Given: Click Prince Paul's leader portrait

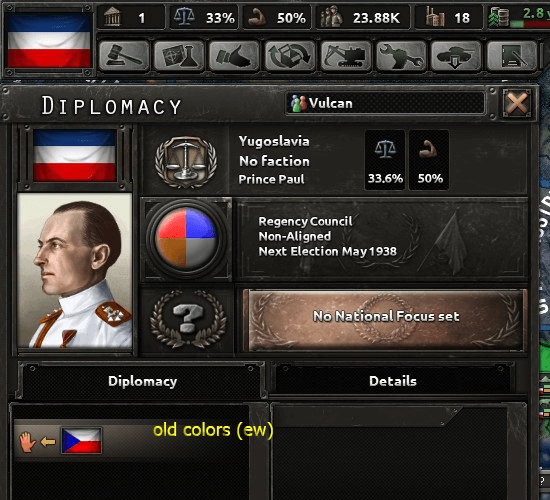Looking at the screenshot, I should pyautogui.click(x=75, y=271).
